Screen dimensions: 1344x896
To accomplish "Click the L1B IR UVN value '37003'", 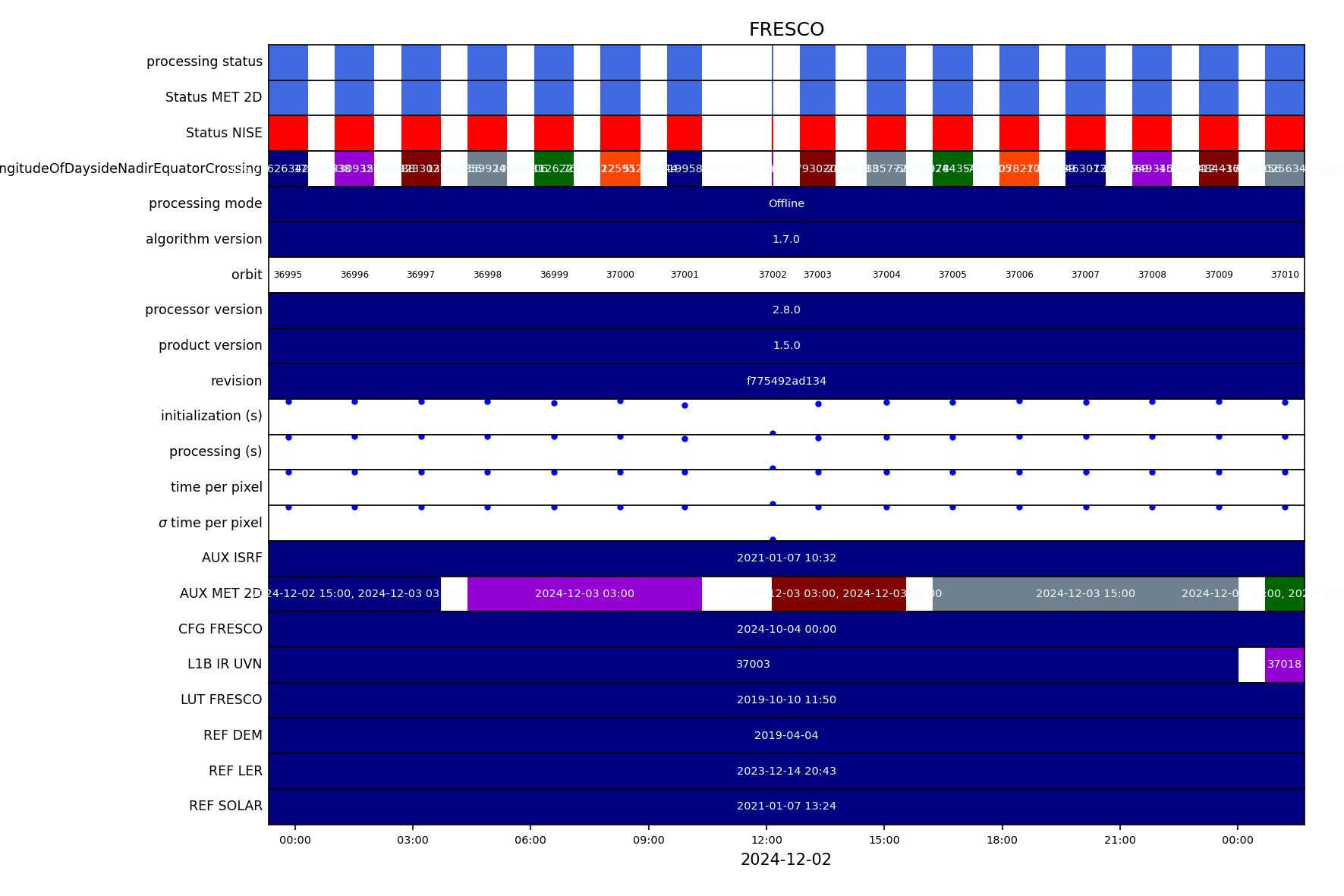I will pyautogui.click(x=753, y=664).
